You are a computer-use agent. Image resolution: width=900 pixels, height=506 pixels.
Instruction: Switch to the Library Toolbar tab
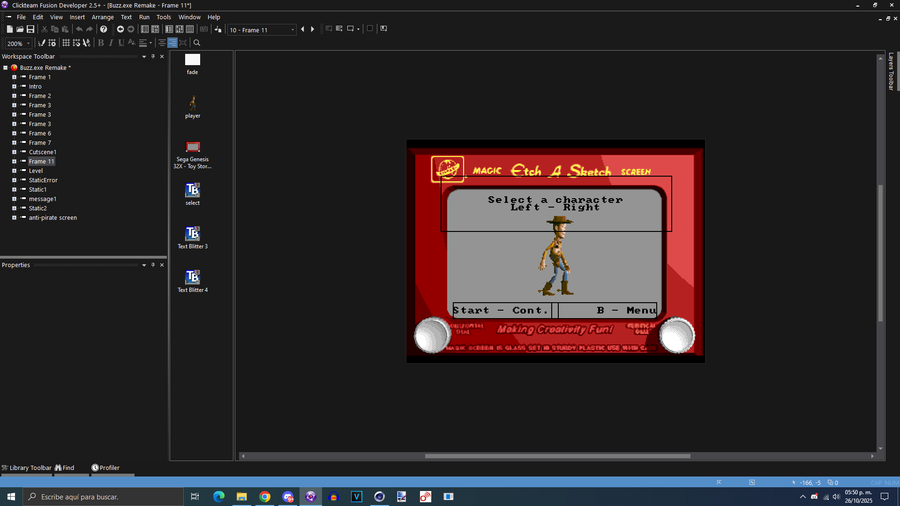[x=26, y=468]
